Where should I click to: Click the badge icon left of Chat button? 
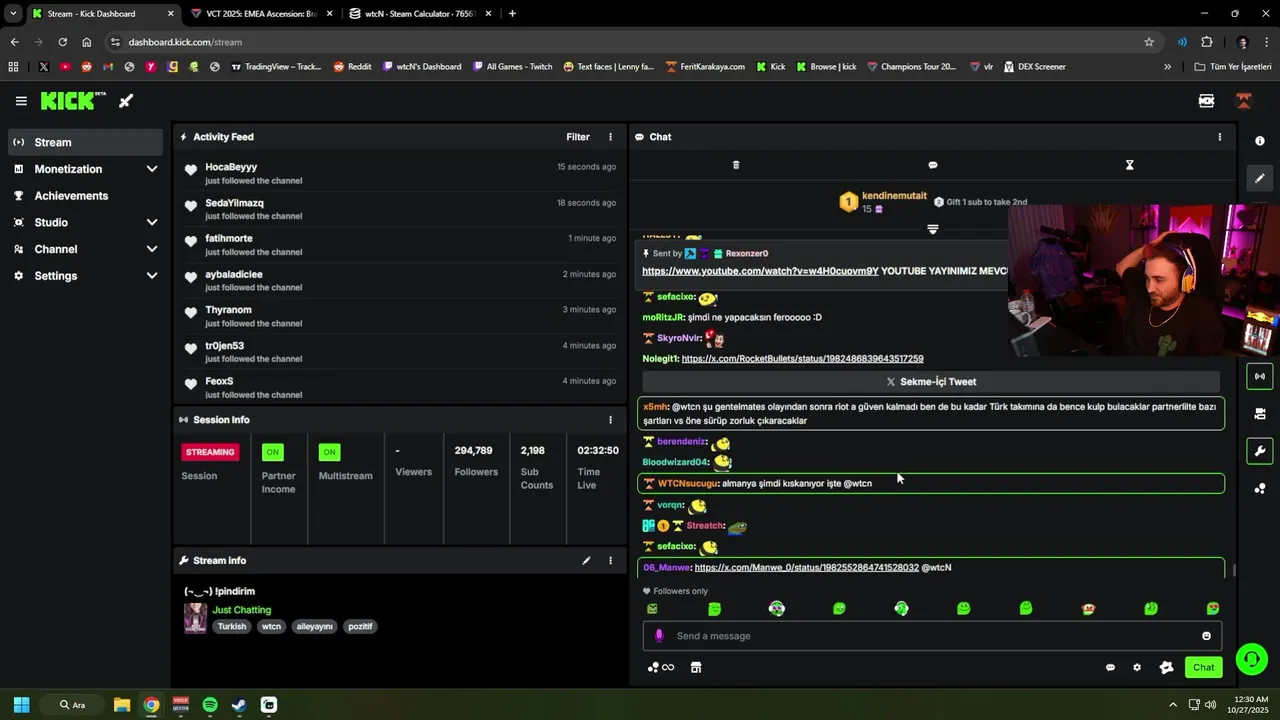coord(1166,667)
